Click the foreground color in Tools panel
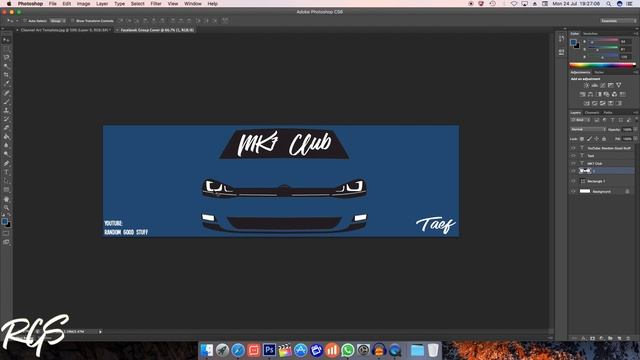The width and height of the screenshot is (640, 360). (4, 221)
